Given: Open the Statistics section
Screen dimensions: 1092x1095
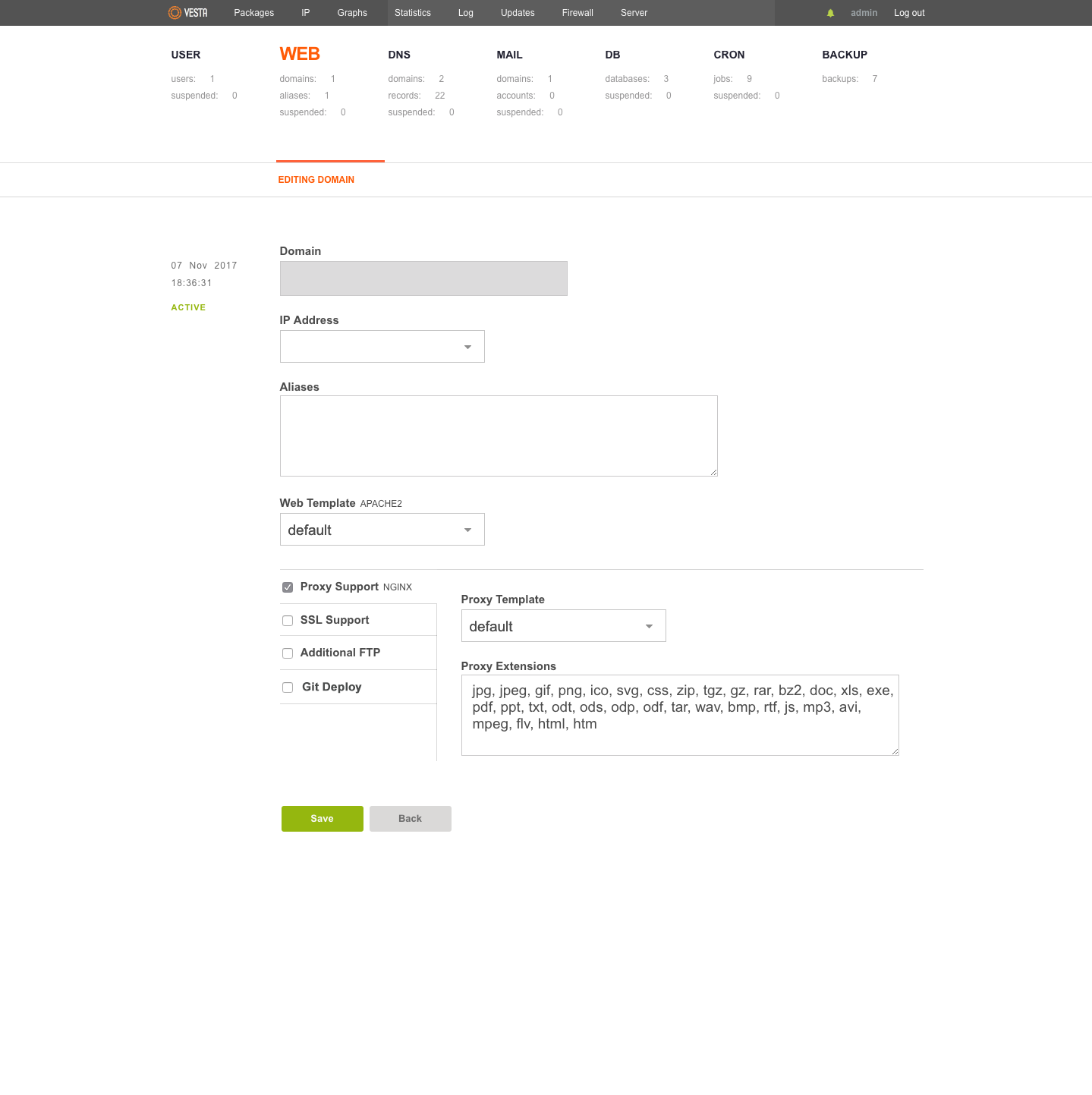Looking at the screenshot, I should coord(412,12).
